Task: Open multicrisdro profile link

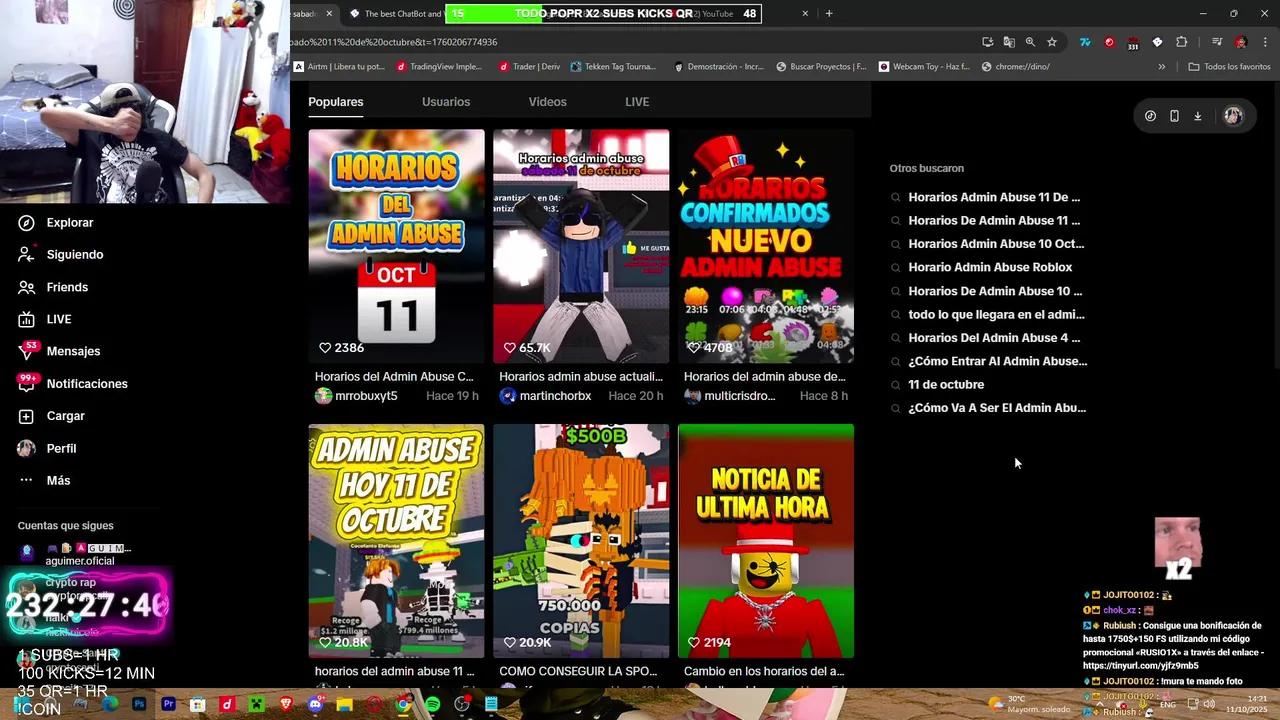Action: 740,396
